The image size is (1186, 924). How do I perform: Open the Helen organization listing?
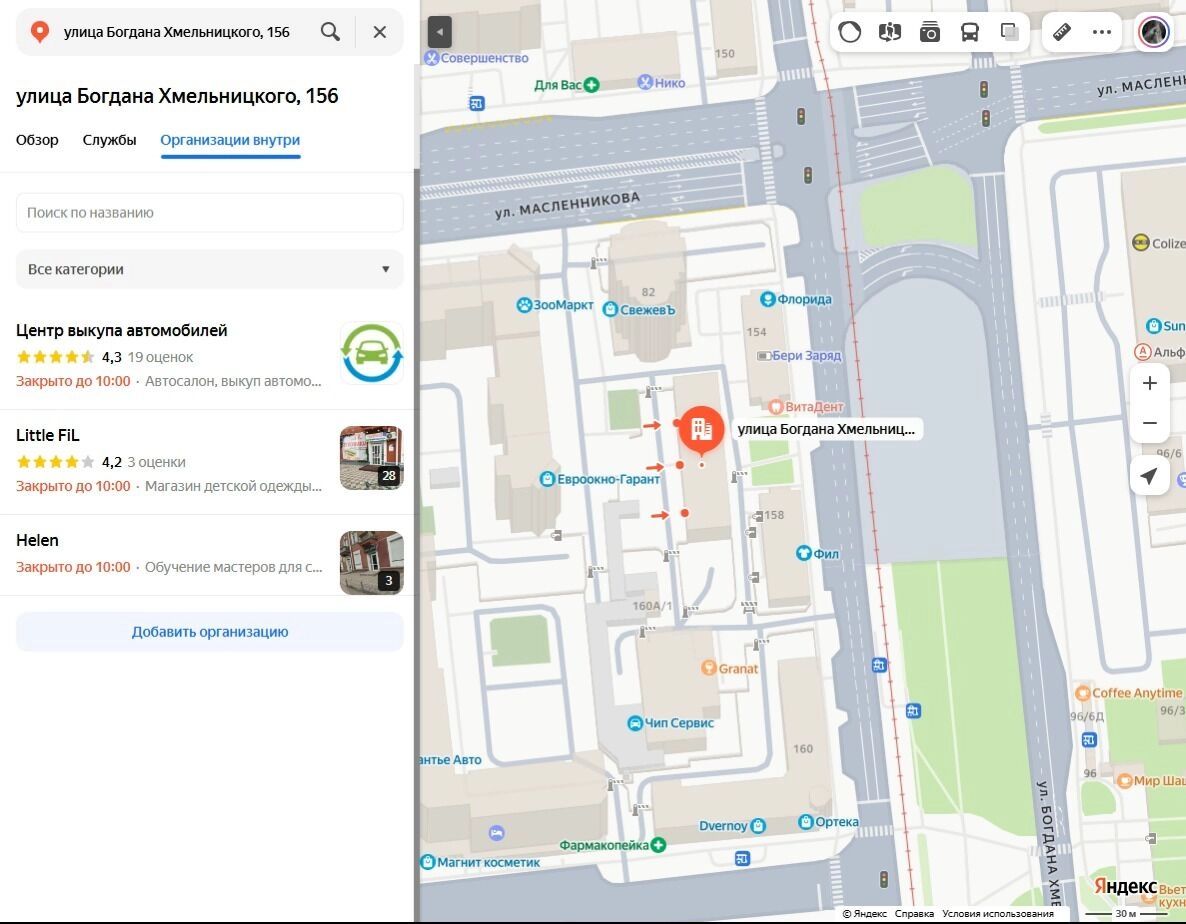click(x=210, y=555)
